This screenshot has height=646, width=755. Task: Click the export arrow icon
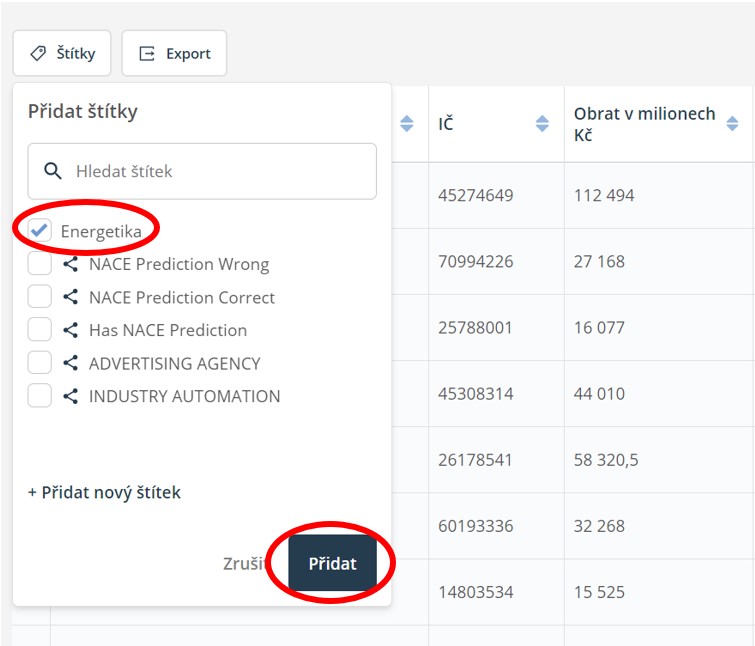[147, 53]
